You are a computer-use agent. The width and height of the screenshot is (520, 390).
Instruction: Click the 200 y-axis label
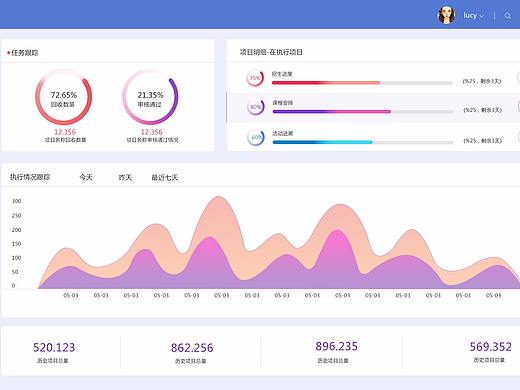pos(17,230)
